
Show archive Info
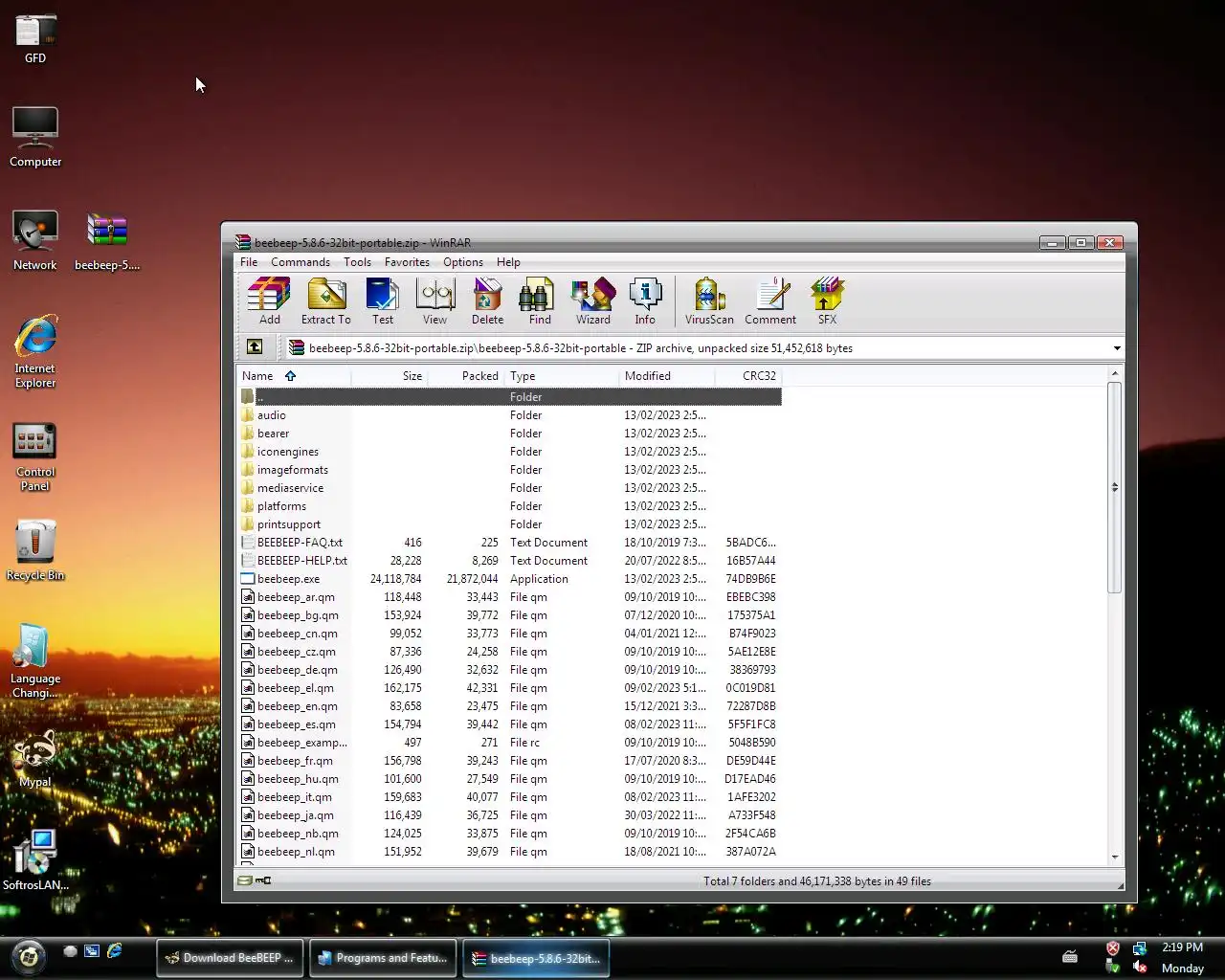click(x=645, y=301)
